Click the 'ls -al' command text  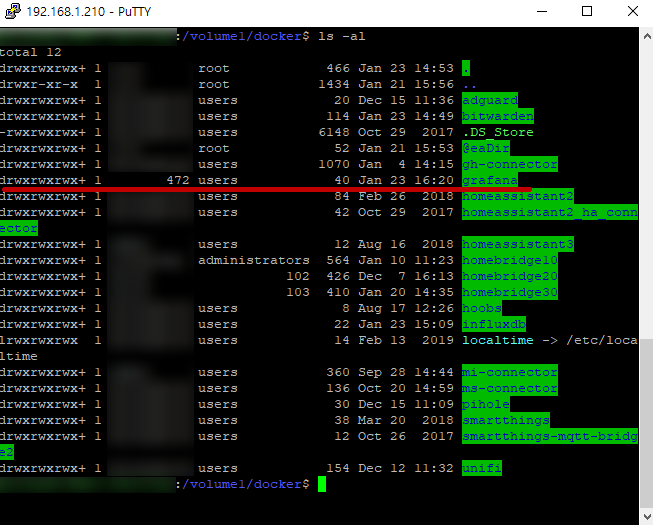341,36
